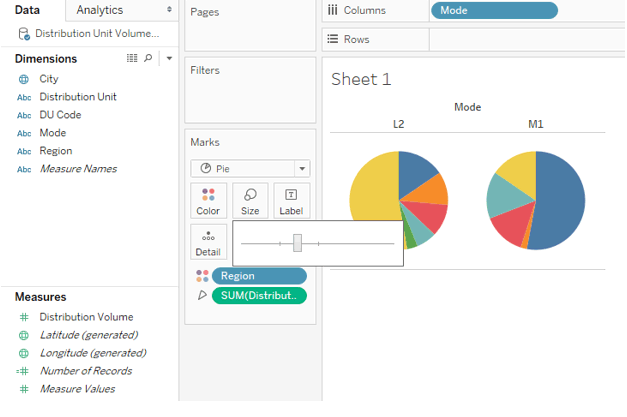Click the find field magnifier icon

point(149,59)
